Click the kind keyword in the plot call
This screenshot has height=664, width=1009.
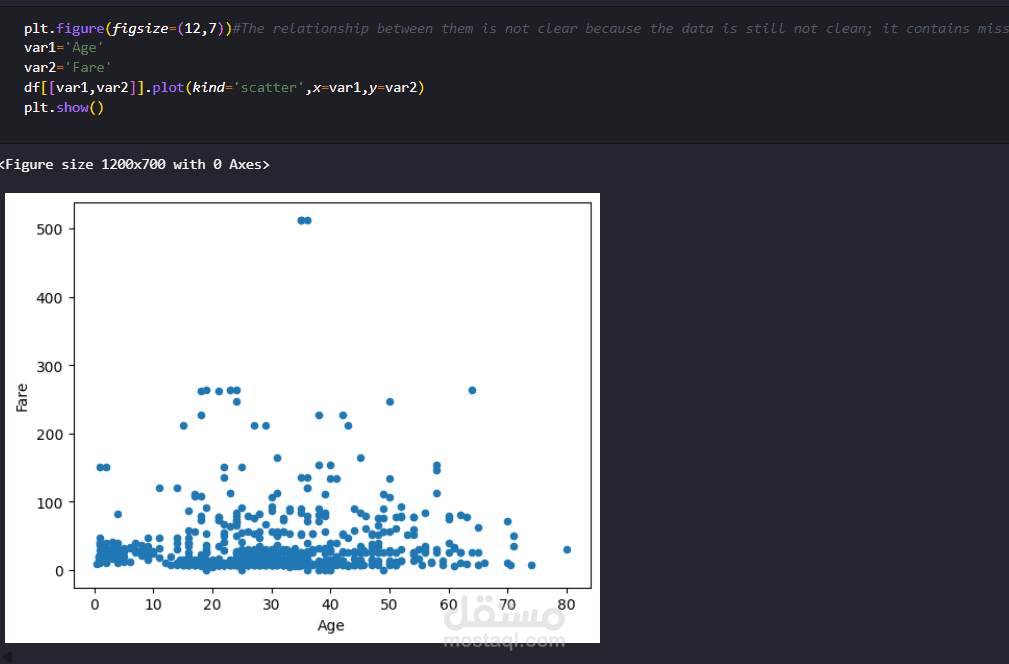coord(208,88)
